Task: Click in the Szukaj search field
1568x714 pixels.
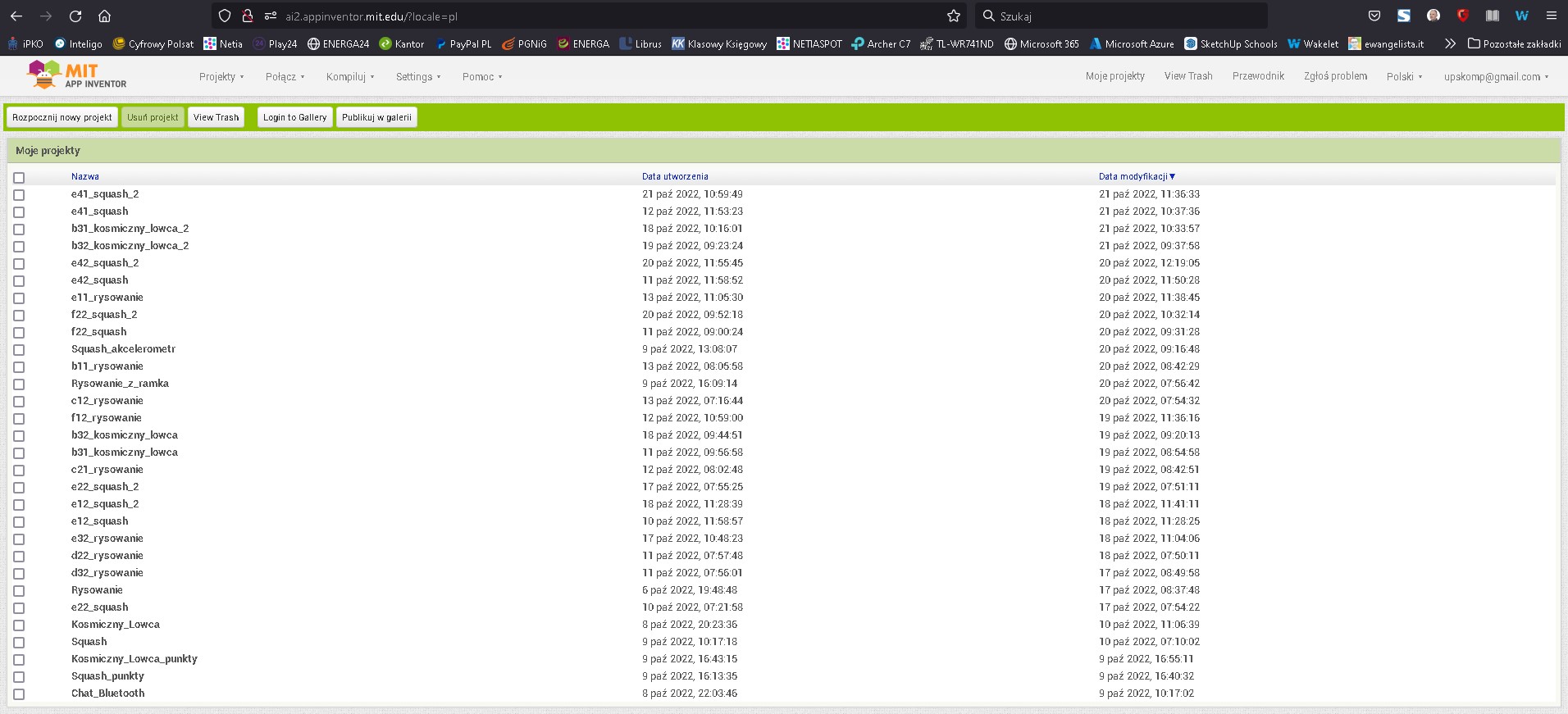Action: tap(1124, 16)
